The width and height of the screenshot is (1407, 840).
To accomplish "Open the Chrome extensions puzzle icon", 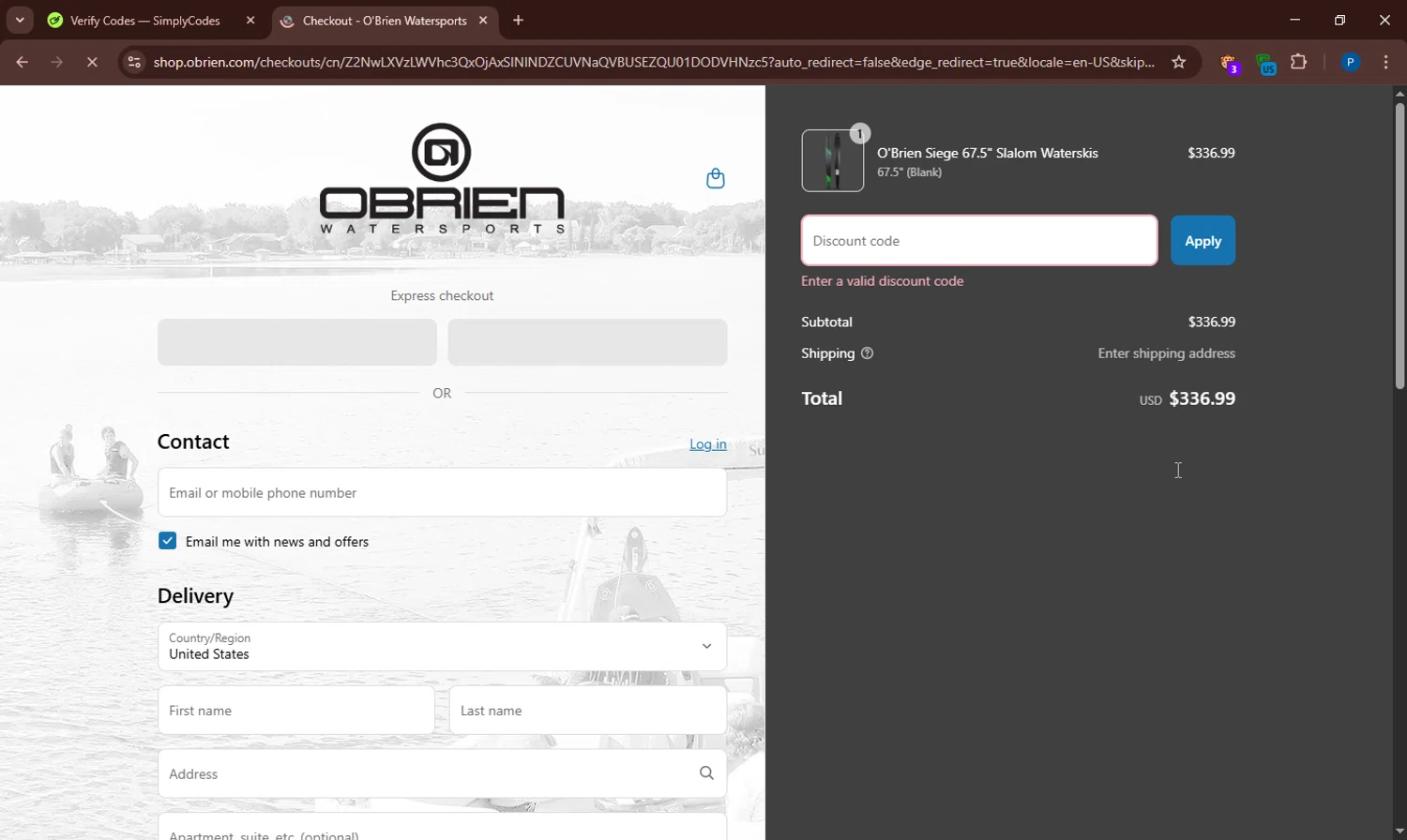I will tap(1299, 63).
